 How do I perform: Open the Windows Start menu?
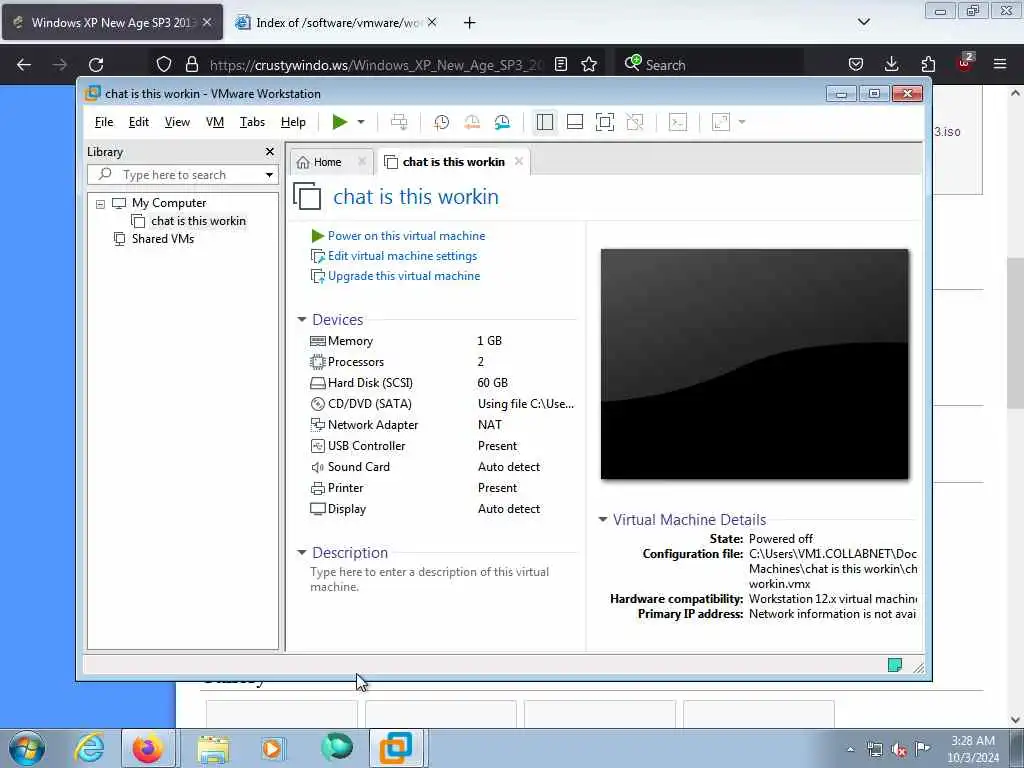click(27, 748)
